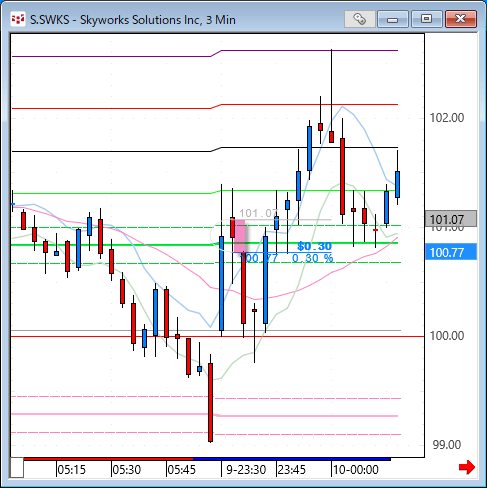Click the 99.00 price axis label
Screen dimensions: 487x488
pyautogui.click(x=447, y=445)
